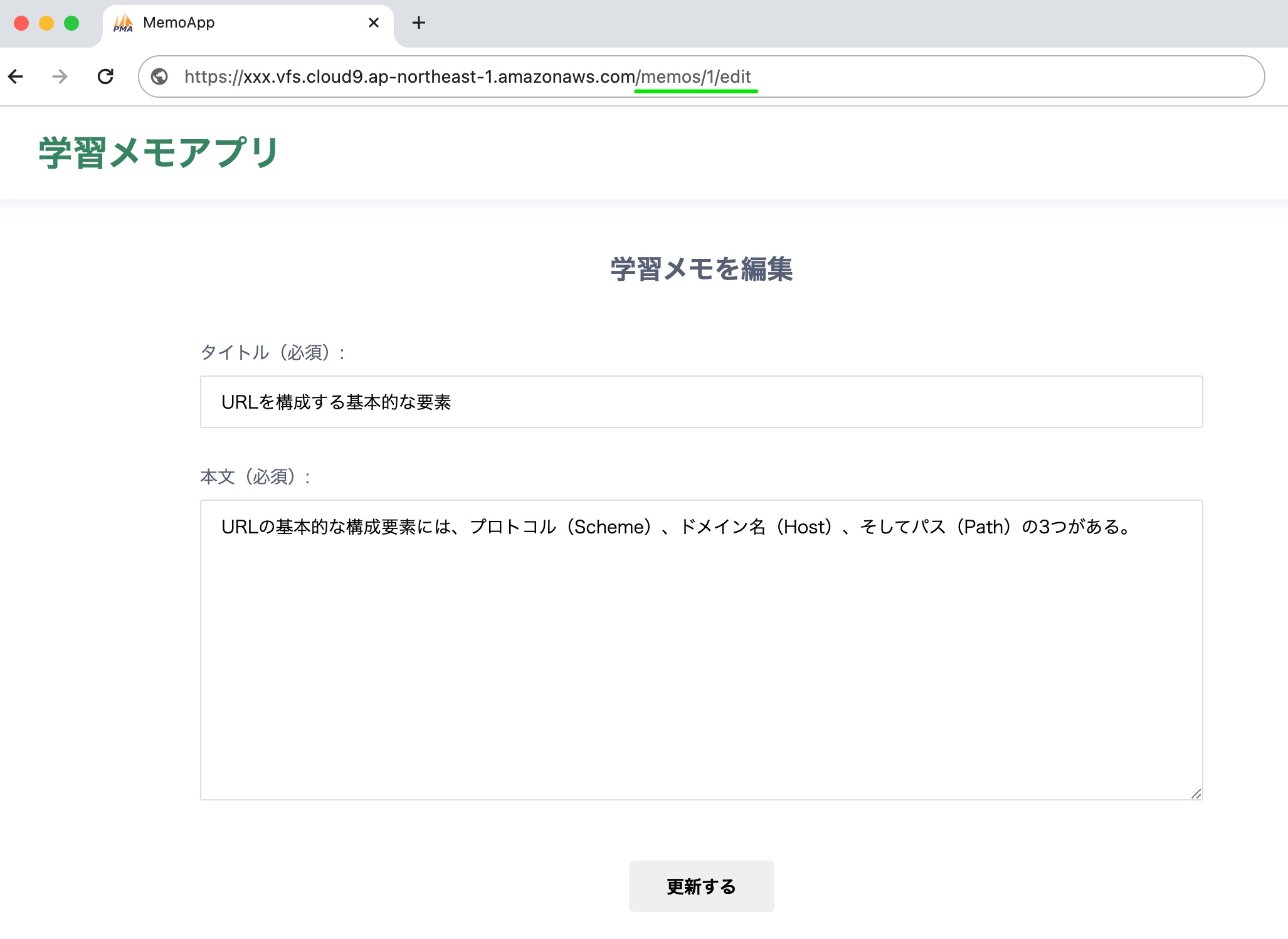The height and width of the screenshot is (939, 1288).
Task: Click the red window close button
Action: (21, 23)
